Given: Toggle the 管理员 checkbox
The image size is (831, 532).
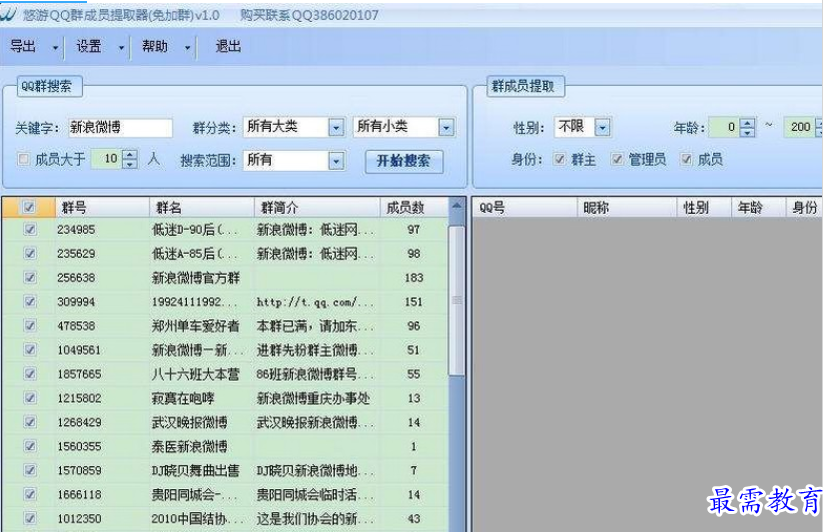Looking at the screenshot, I should [616, 159].
